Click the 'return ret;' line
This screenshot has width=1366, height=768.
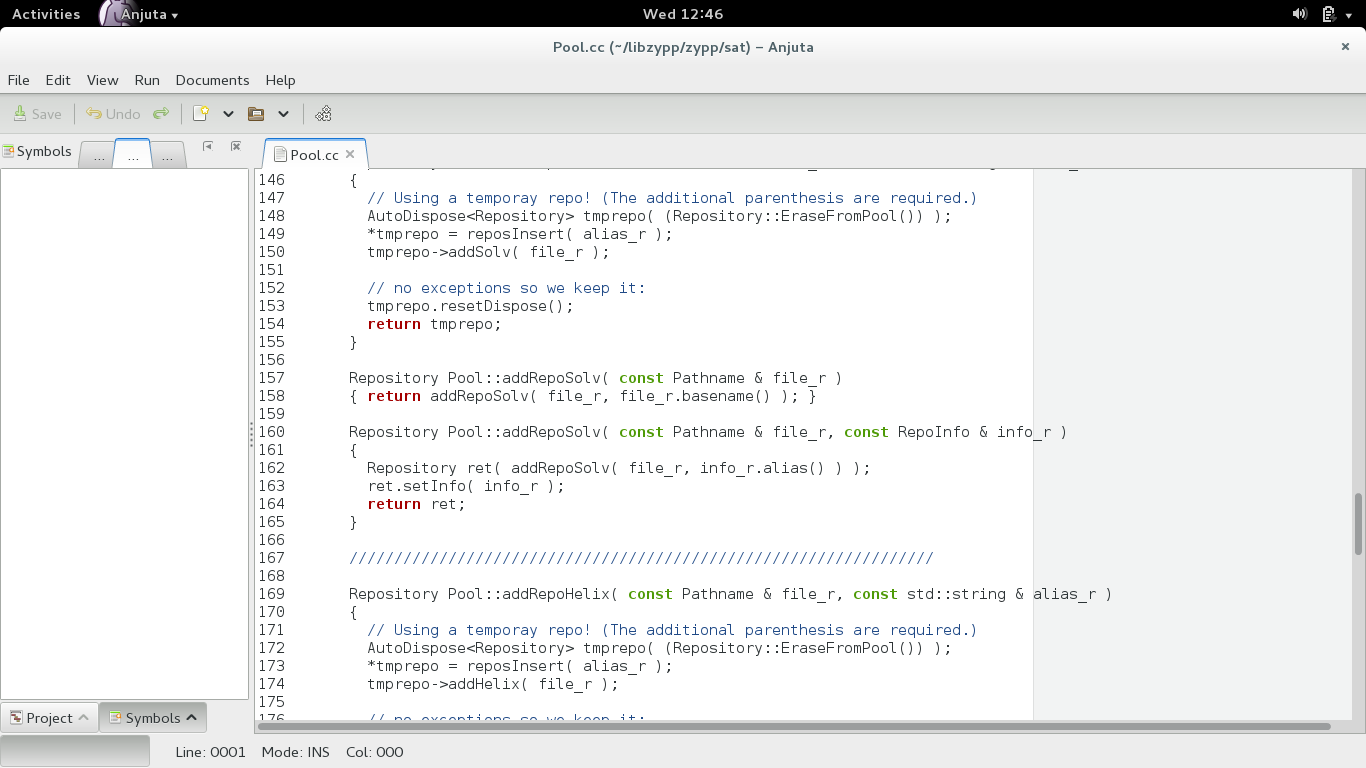pos(416,504)
